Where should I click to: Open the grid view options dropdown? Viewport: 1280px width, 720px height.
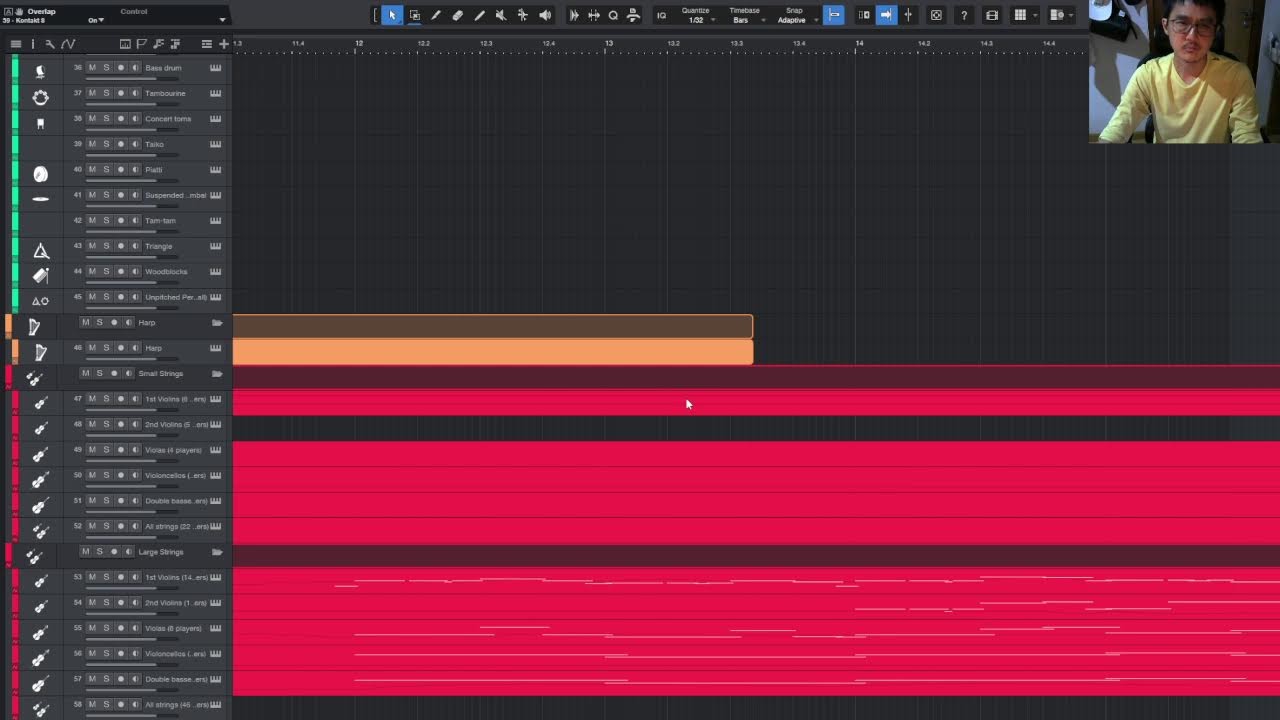pyautogui.click(x=1035, y=15)
